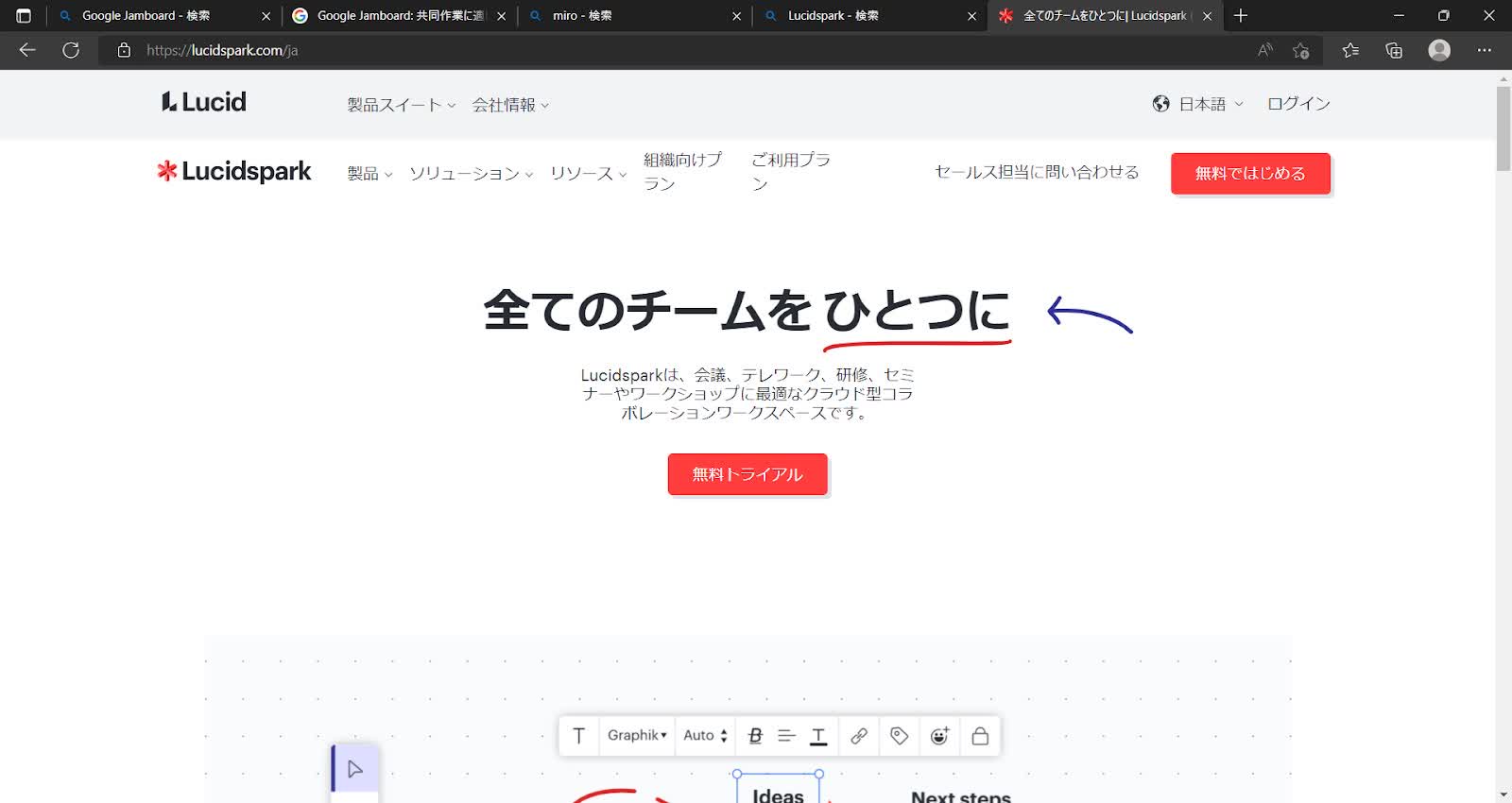The width and height of the screenshot is (1512, 803).
Task: Open the Read aloud icon in the address bar
Action: 1264,50
